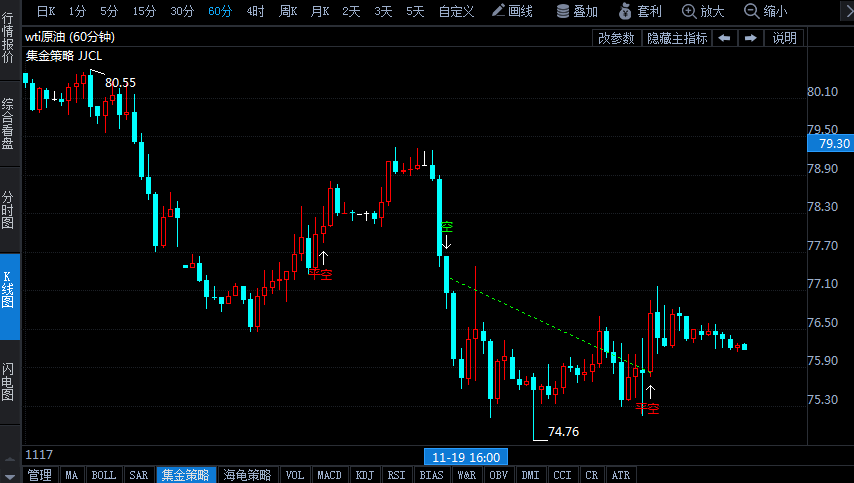Click the 管理 indicator manager tab
Image resolution: width=854 pixels, height=483 pixels.
(40, 475)
